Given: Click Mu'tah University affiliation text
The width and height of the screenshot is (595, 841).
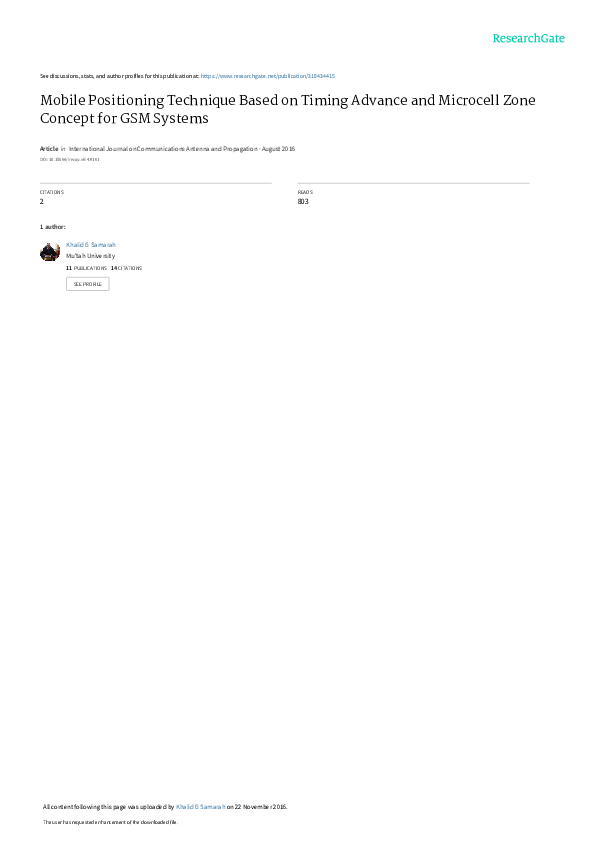Looking at the screenshot, I should click(91, 256).
